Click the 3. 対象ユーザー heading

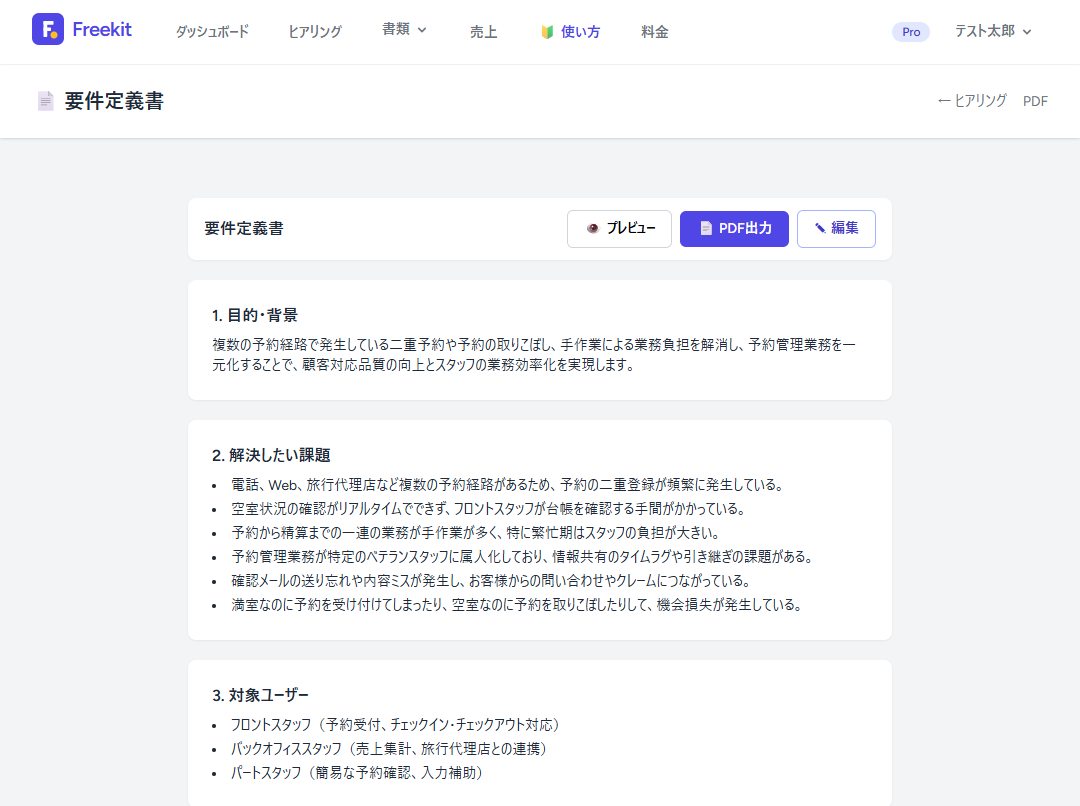pyautogui.click(x=260, y=696)
